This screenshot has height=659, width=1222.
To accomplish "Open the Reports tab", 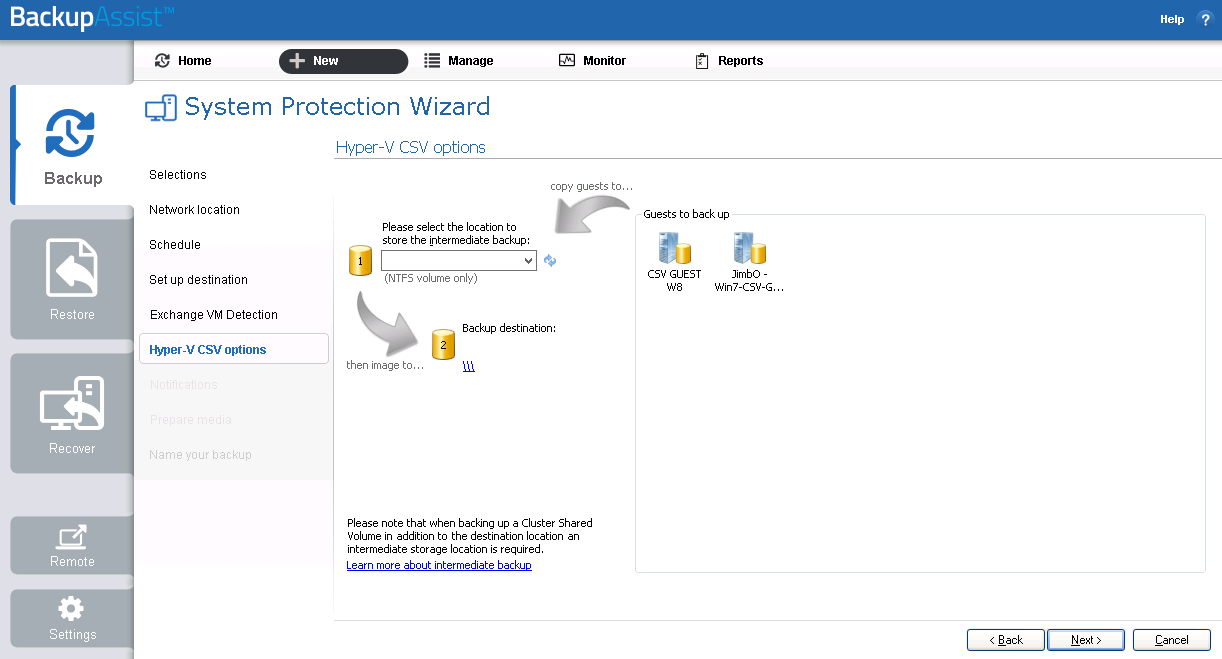I will (729, 61).
